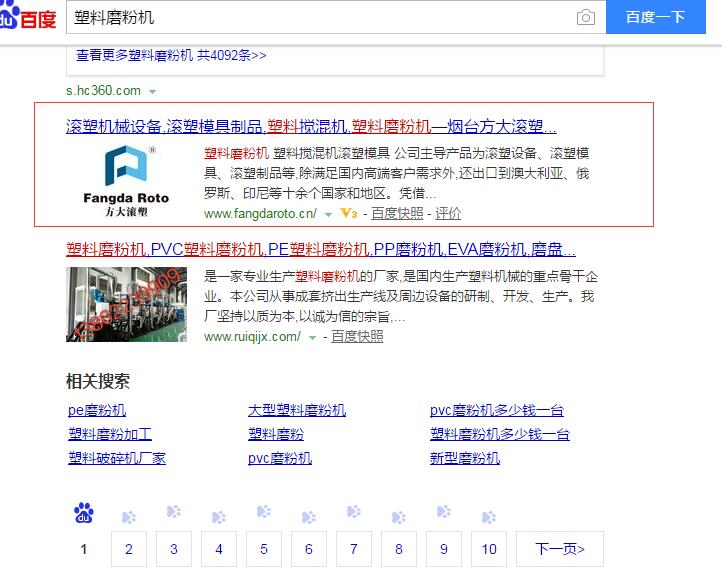Click the paw icon above page 2
This screenshot has height=587, width=722.
129,517
